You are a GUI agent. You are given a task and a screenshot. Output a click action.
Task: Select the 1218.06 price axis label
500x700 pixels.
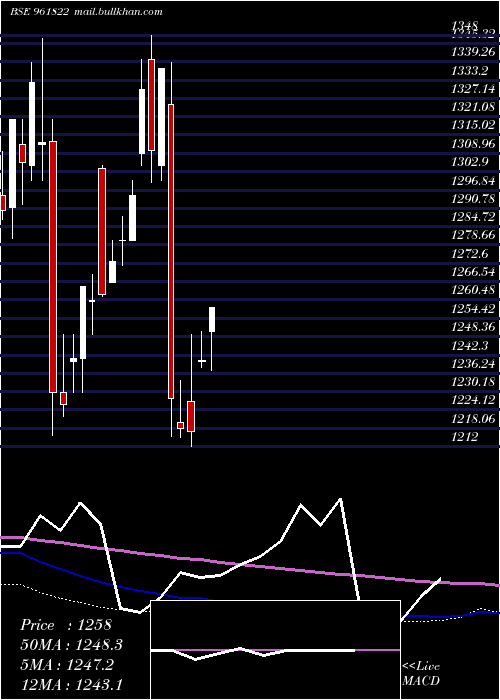coord(474,419)
